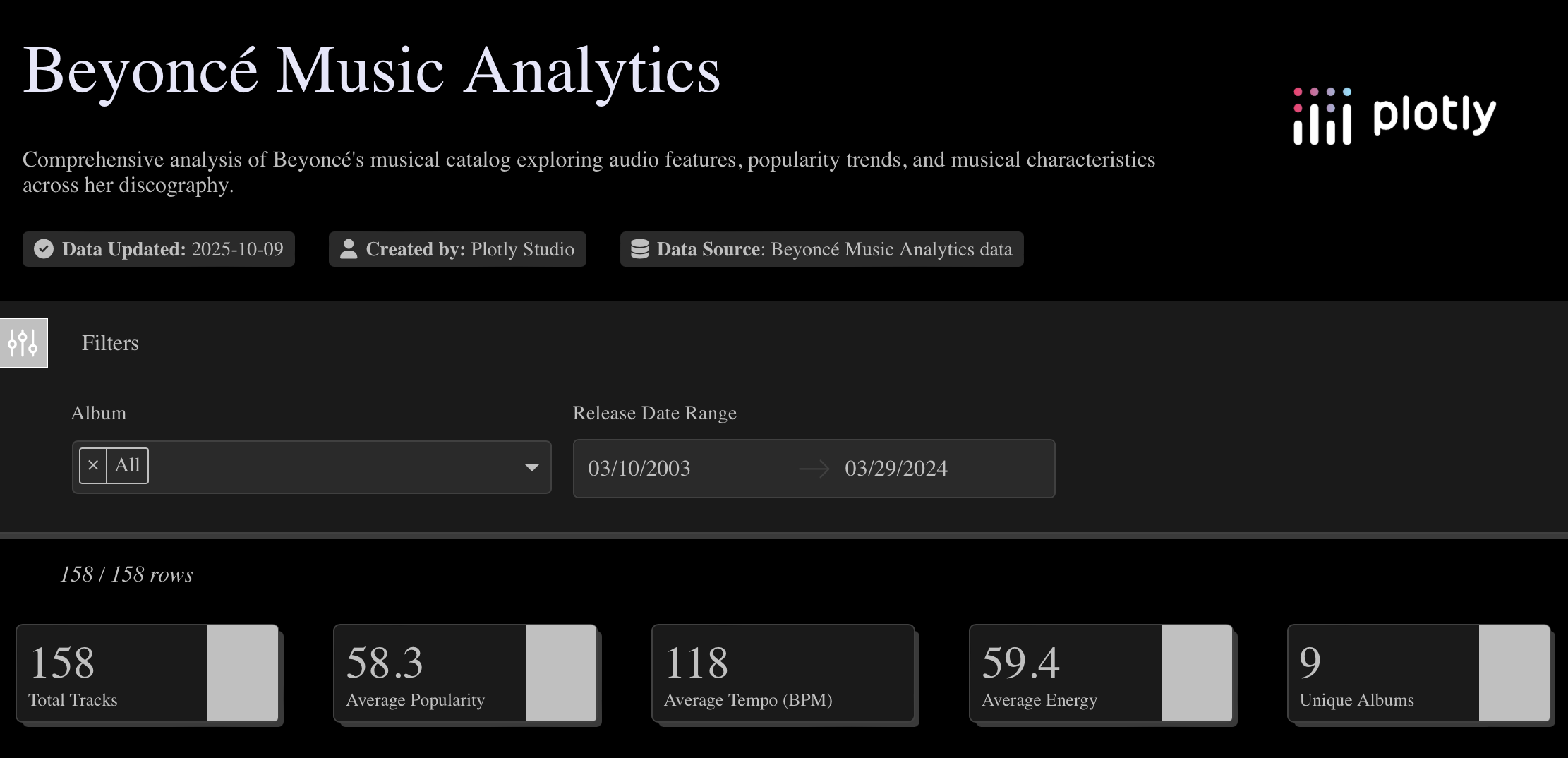This screenshot has height=758, width=1568.
Task: Select the Average Popularity card
Action: coord(465,673)
